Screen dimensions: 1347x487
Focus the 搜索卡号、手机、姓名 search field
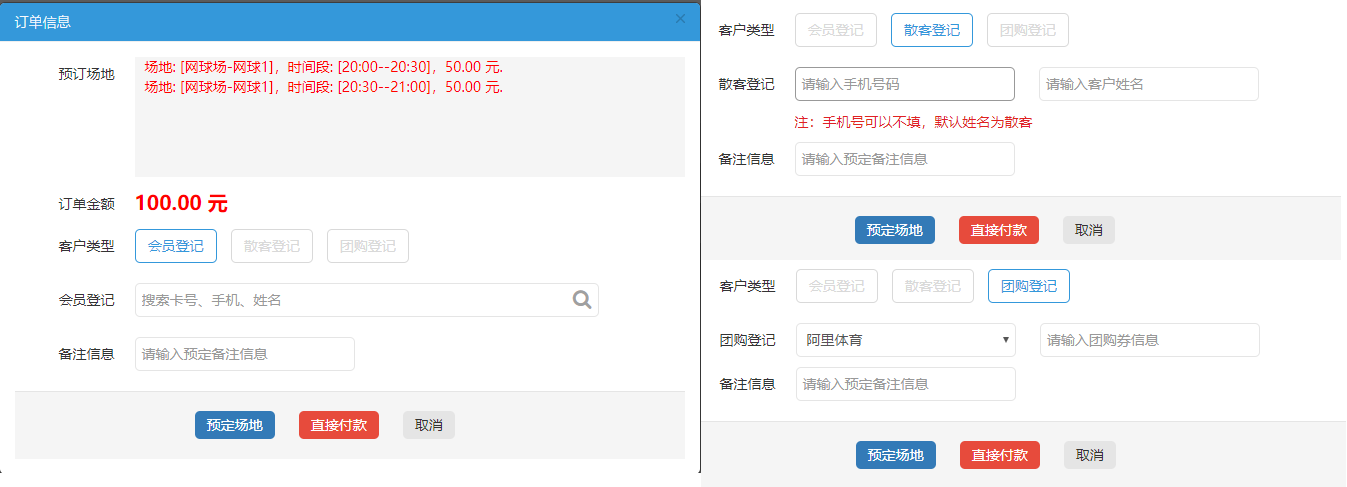(367, 300)
